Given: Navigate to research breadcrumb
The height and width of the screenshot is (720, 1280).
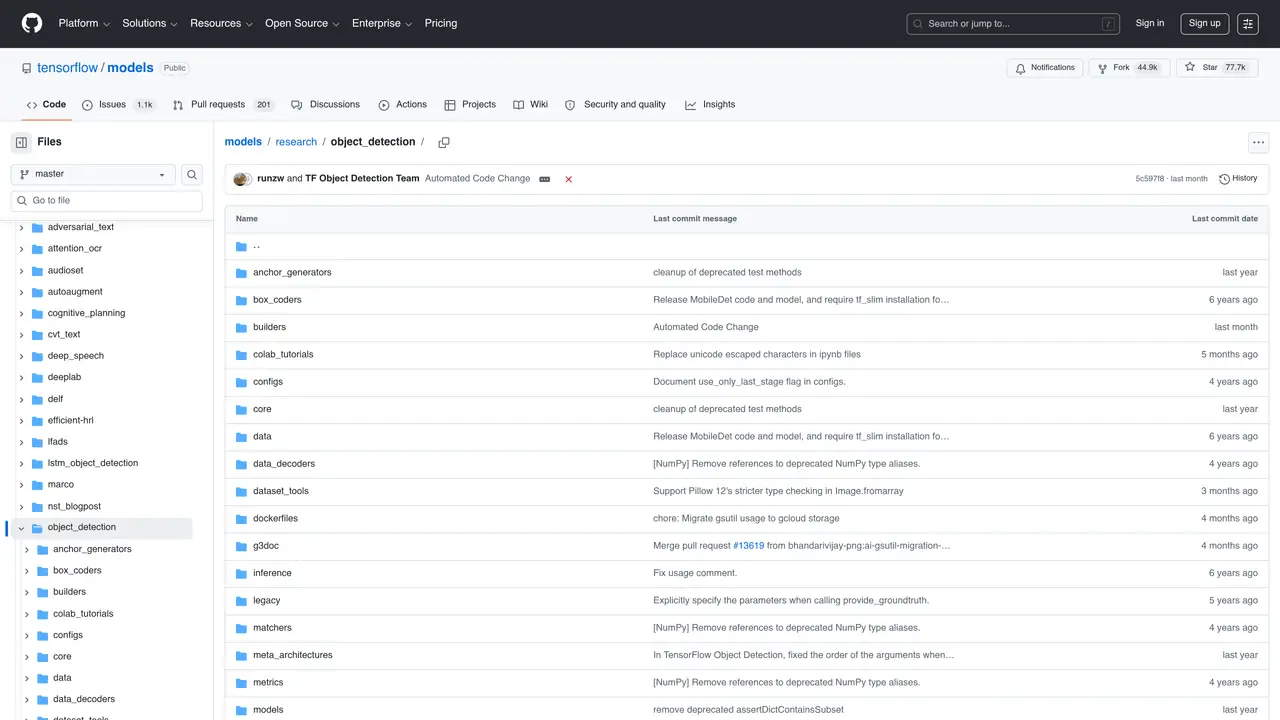Looking at the screenshot, I should point(296,142).
